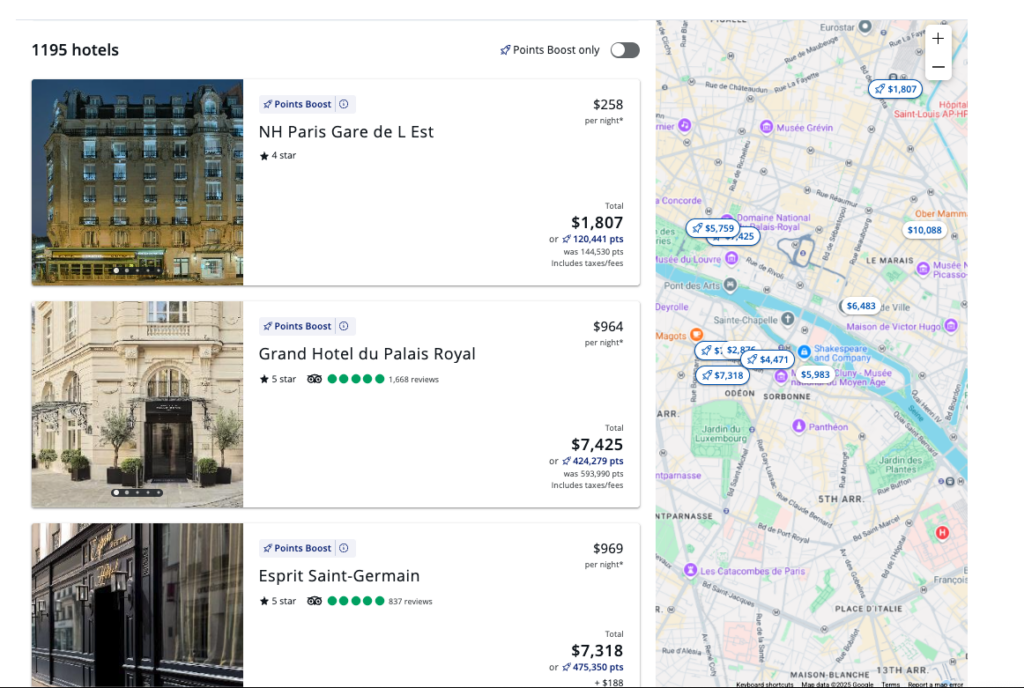Show Points Boost info for Esprit Saint-Germain
This screenshot has width=1024, height=688.
click(x=344, y=548)
